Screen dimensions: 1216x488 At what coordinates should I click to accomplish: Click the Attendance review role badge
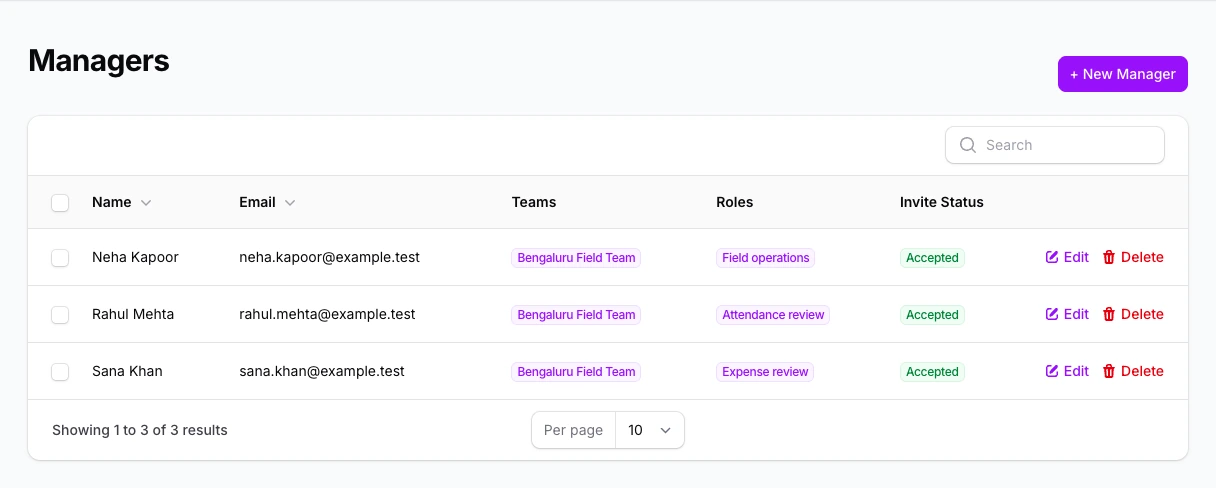pyautogui.click(x=773, y=315)
